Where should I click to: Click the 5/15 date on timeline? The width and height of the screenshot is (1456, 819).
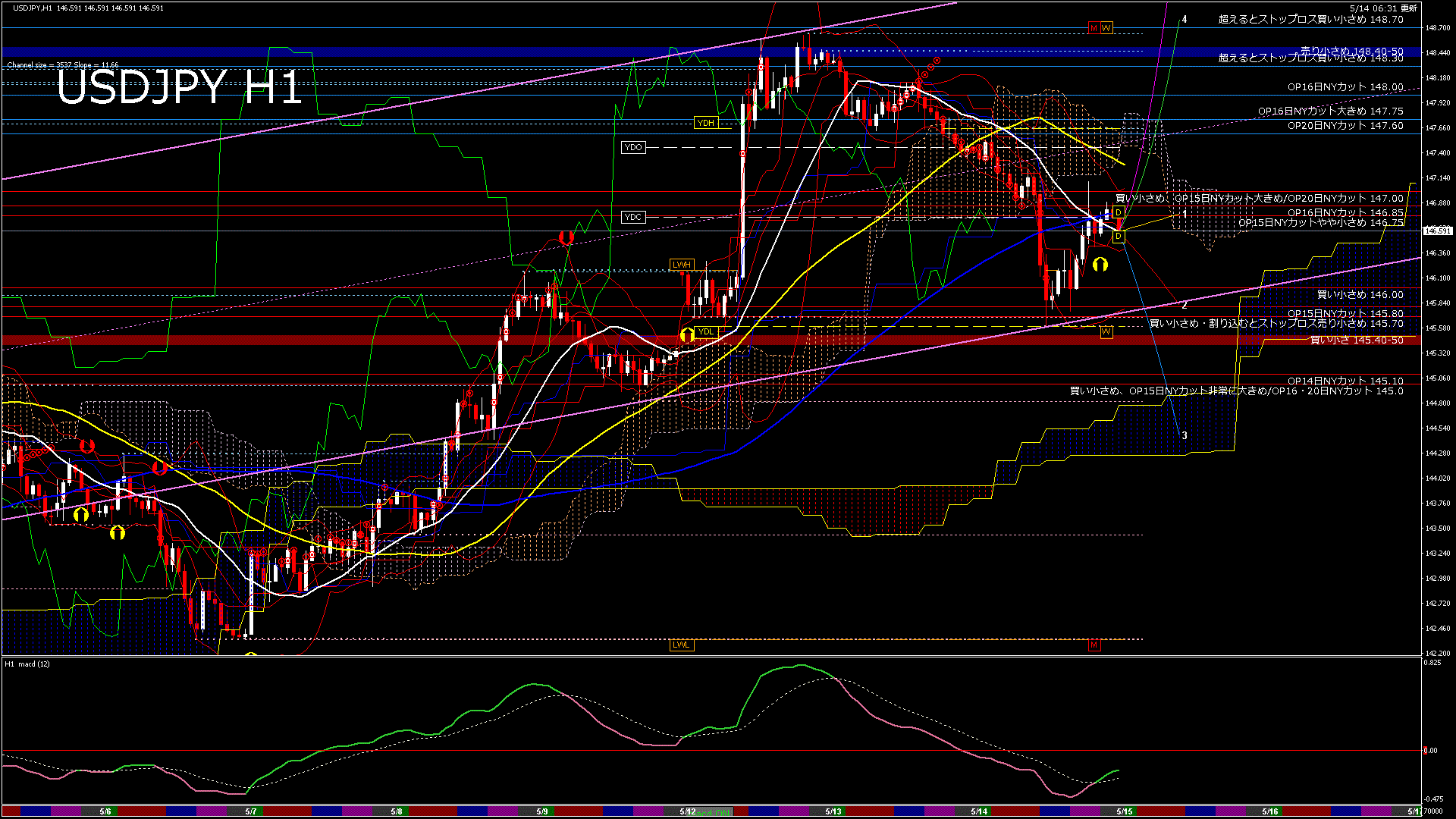pos(1125,811)
